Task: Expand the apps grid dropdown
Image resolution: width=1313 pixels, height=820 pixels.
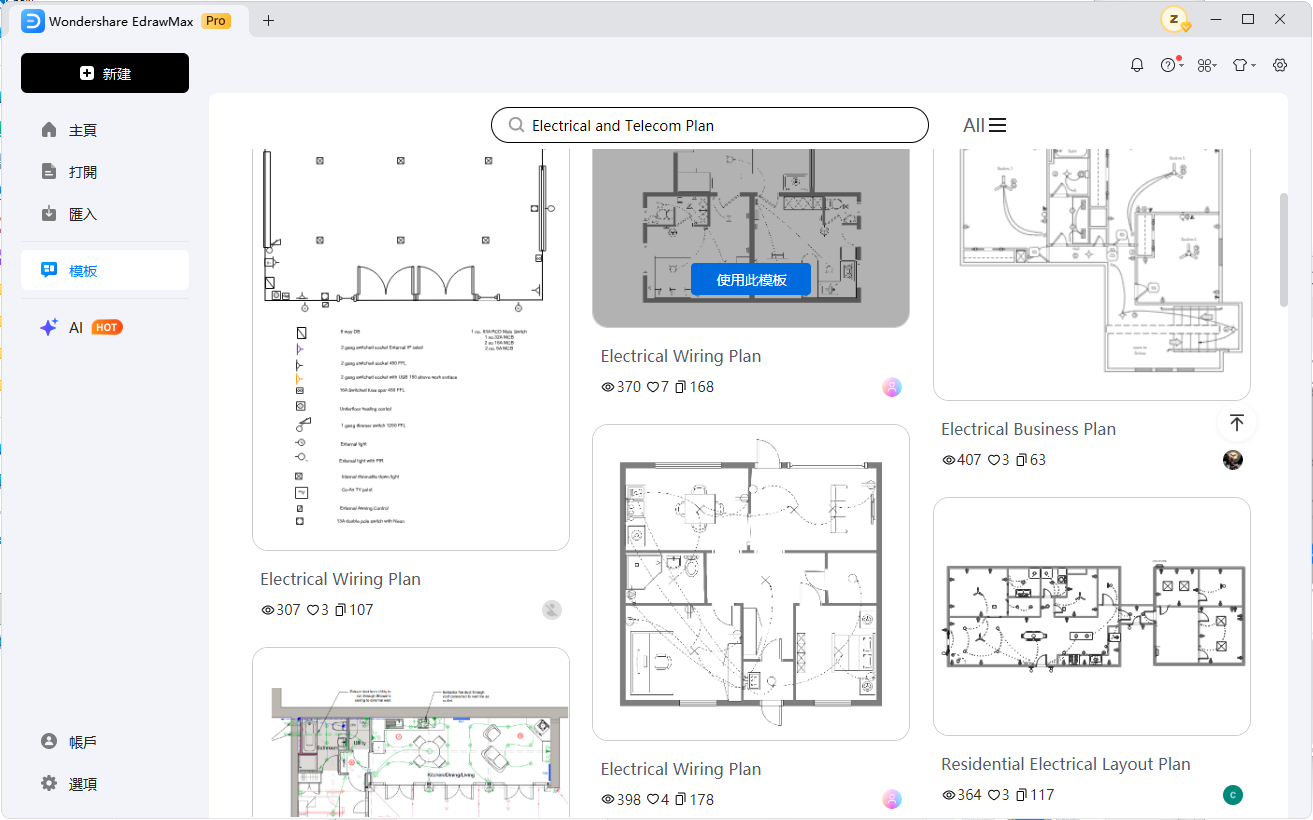Action: point(1207,65)
